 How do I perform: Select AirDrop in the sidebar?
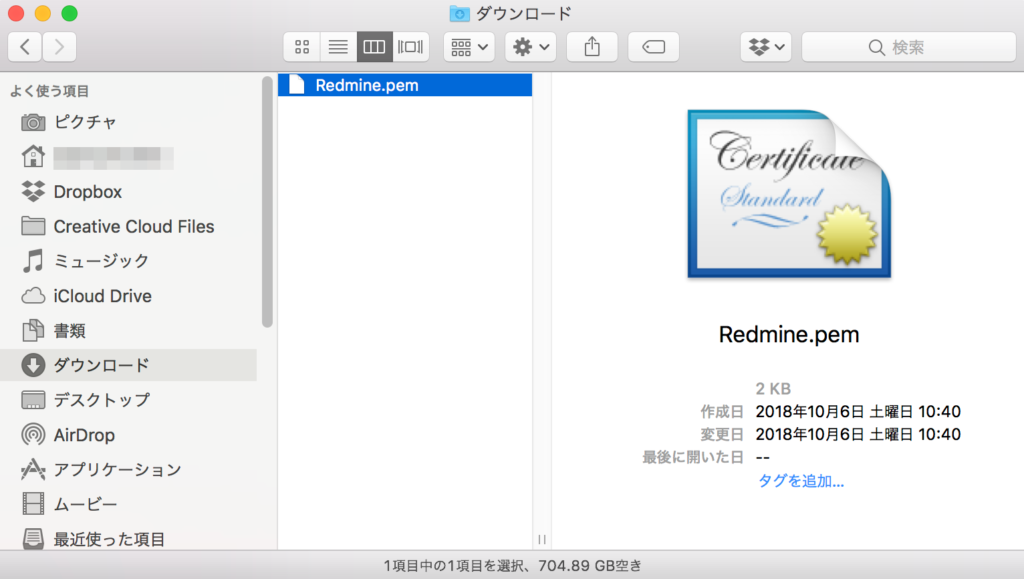click(x=84, y=435)
